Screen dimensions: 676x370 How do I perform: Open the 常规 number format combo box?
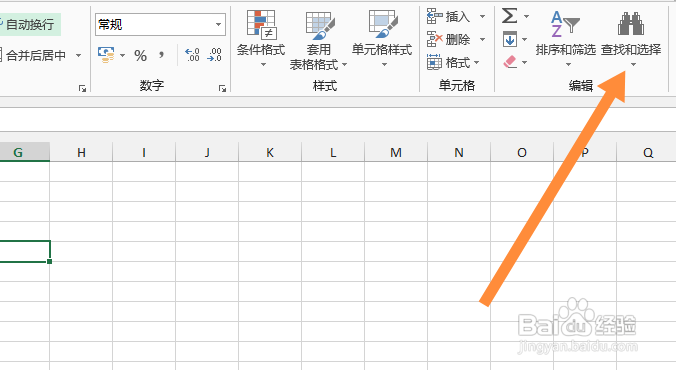[x=160, y=25]
